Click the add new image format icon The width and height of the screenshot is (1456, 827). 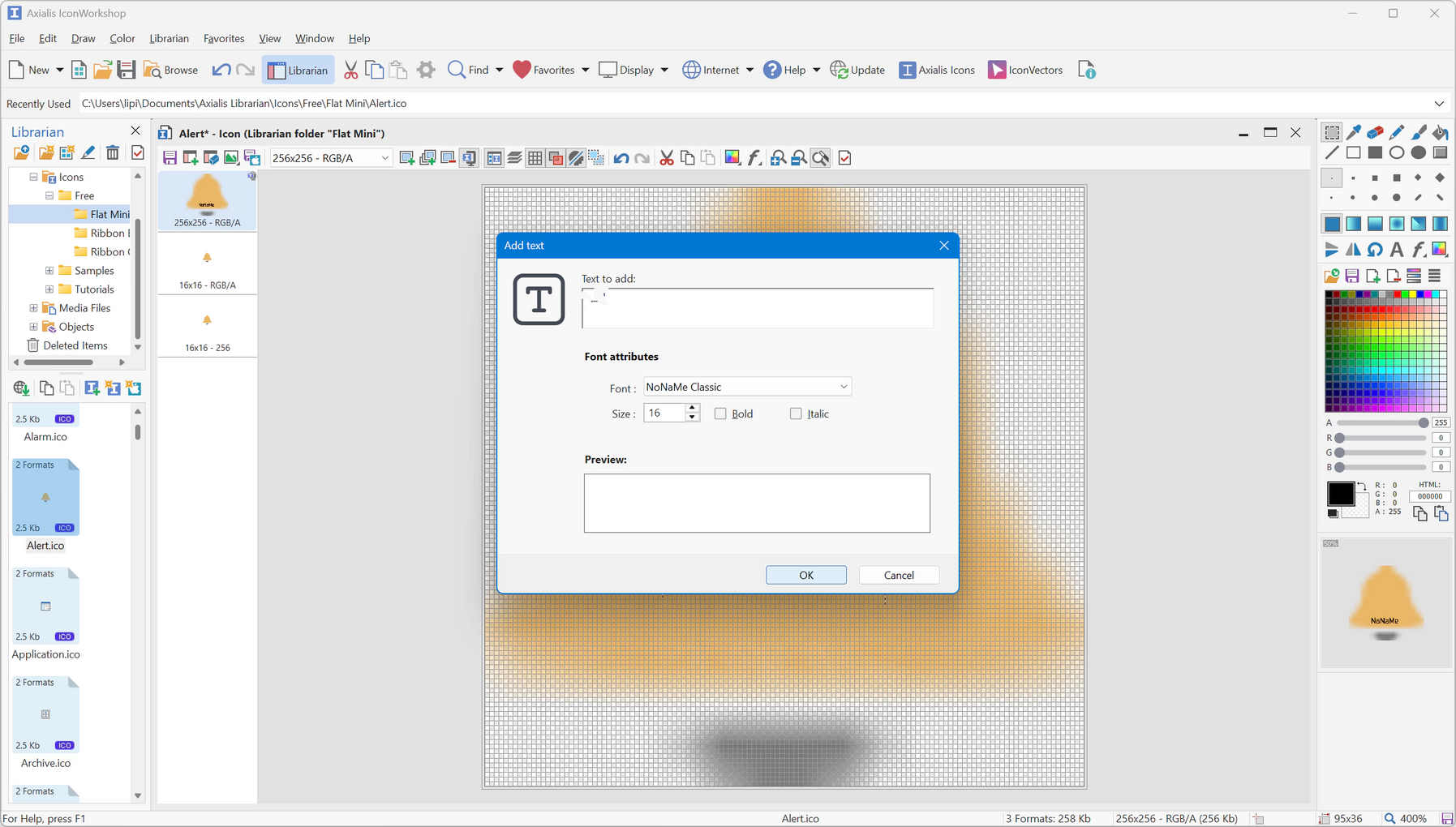click(x=407, y=158)
